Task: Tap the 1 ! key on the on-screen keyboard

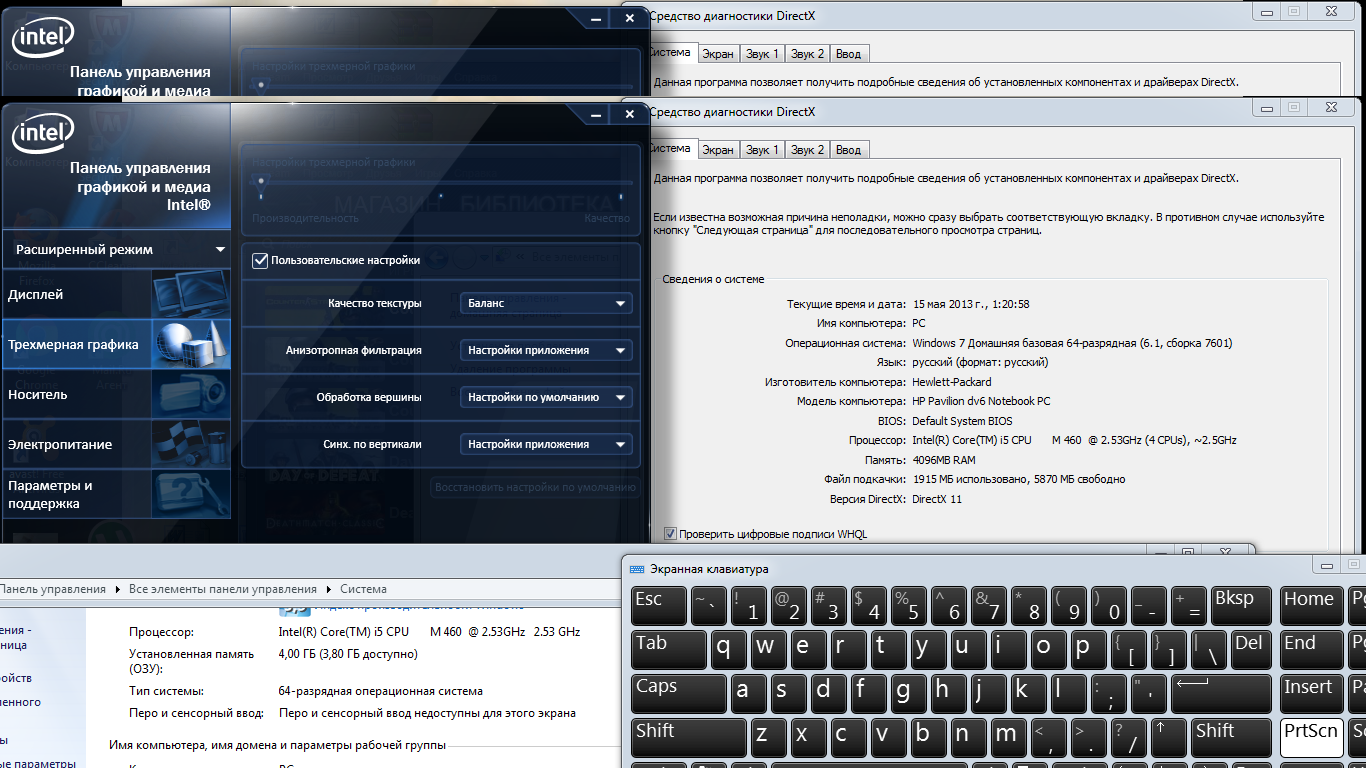Action: click(749, 605)
